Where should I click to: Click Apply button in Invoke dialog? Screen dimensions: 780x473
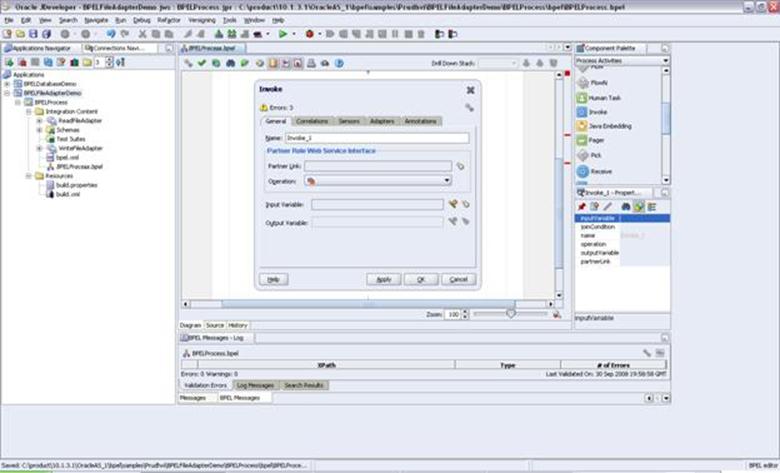[x=384, y=280]
